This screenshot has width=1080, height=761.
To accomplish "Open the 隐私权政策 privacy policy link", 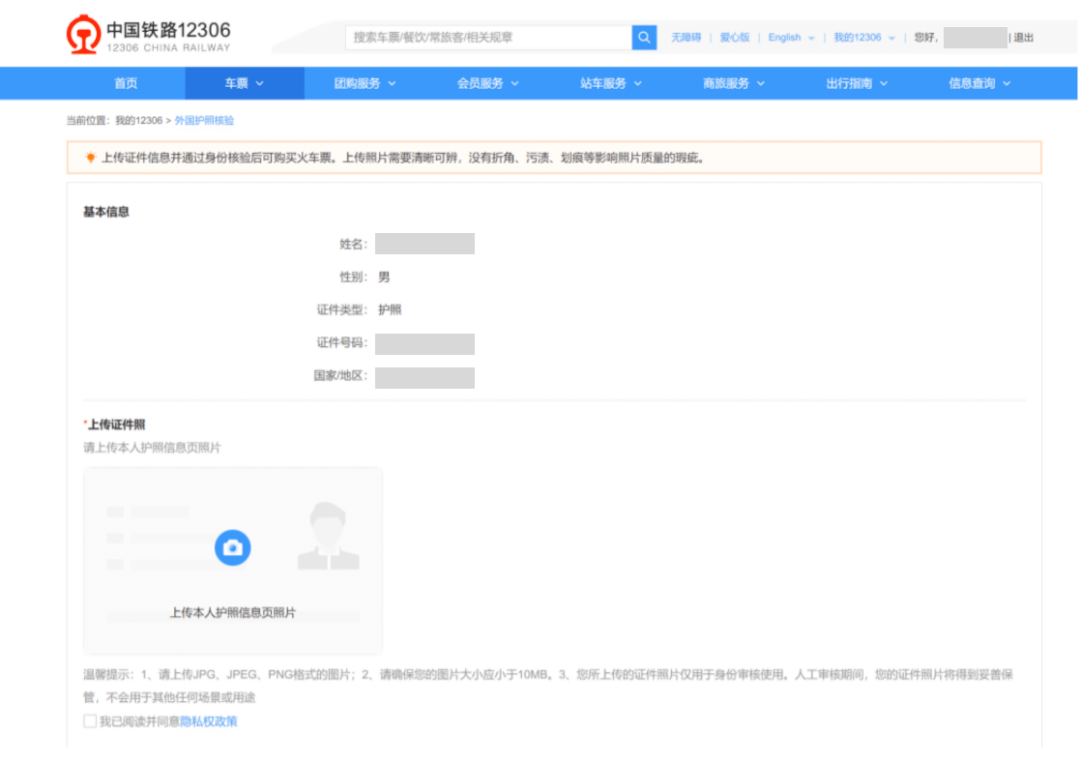I will click(x=209, y=721).
